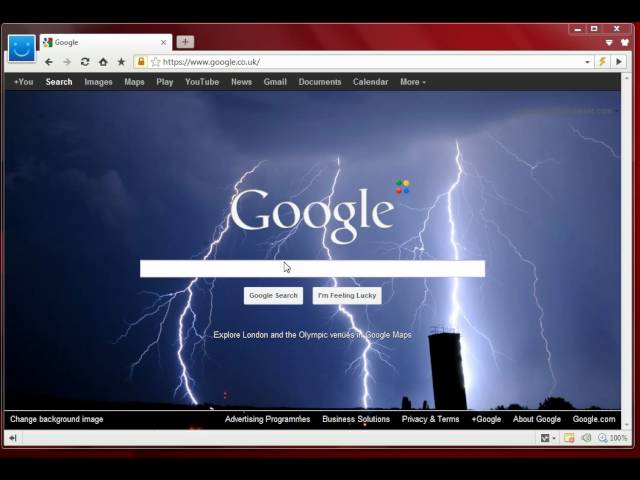Click the I'm Feeling Lucky button

(x=347, y=296)
